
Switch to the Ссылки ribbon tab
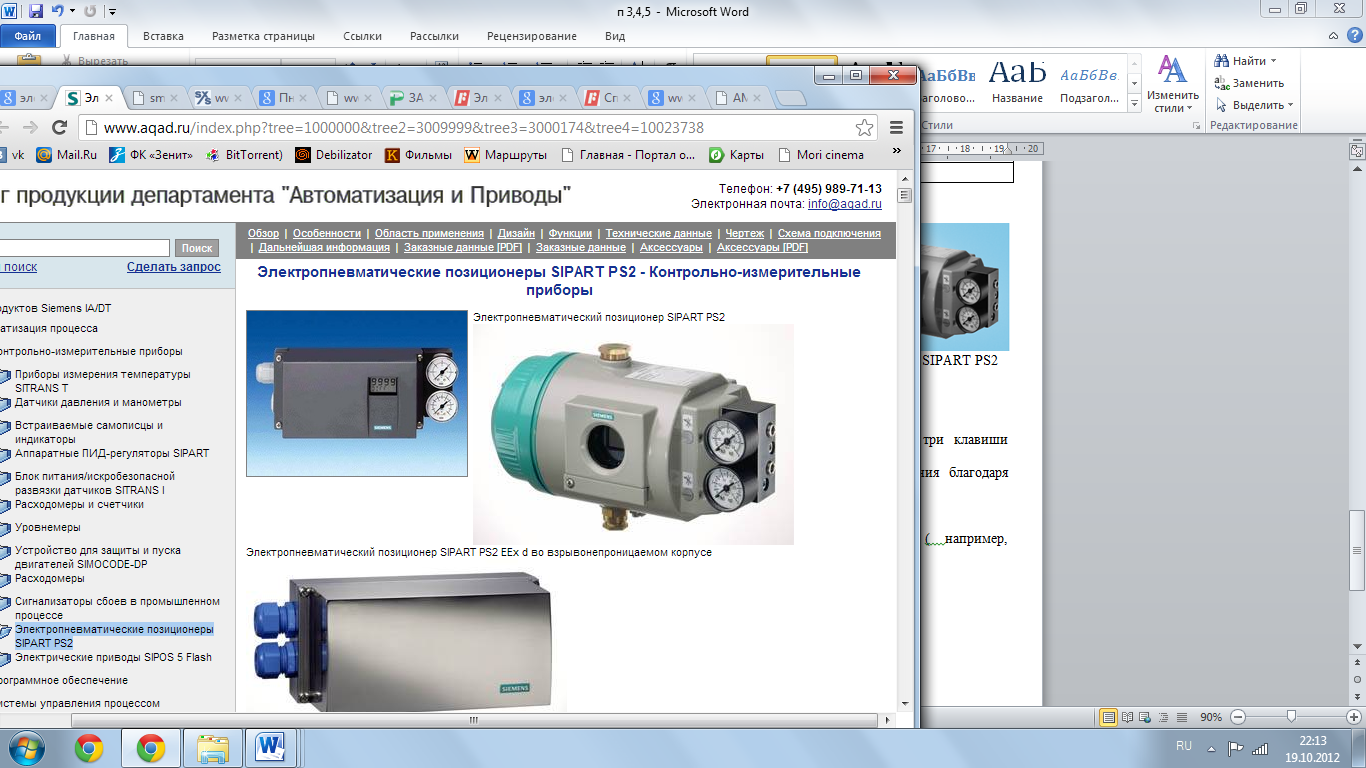[362, 36]
